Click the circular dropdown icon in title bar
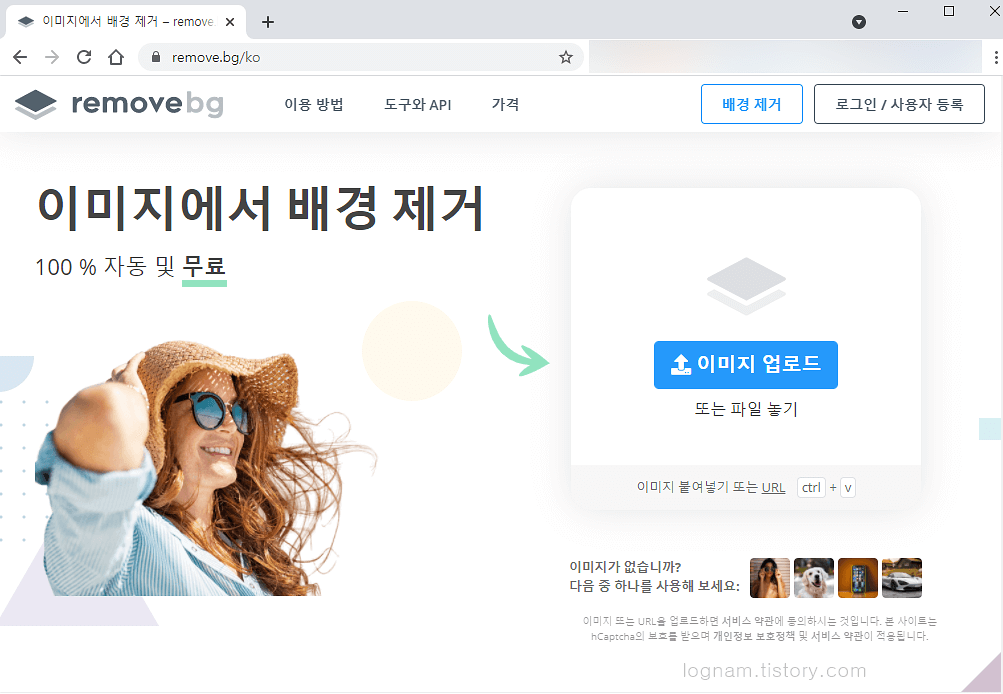Screen dimensions: 1003x694 click(x=859, y=22)
